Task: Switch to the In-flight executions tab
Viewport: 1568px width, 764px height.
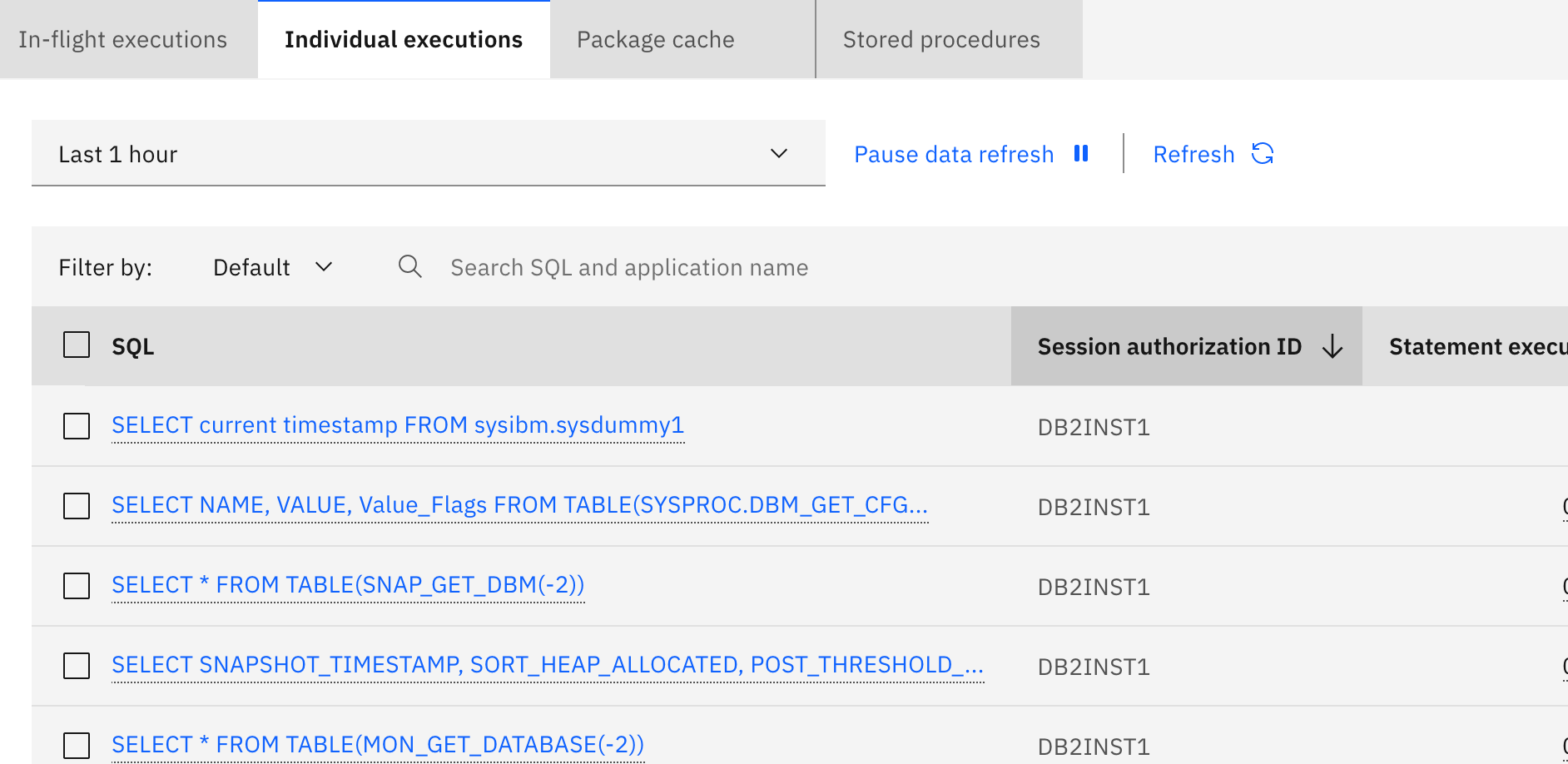Action: (x=123, y=40)
